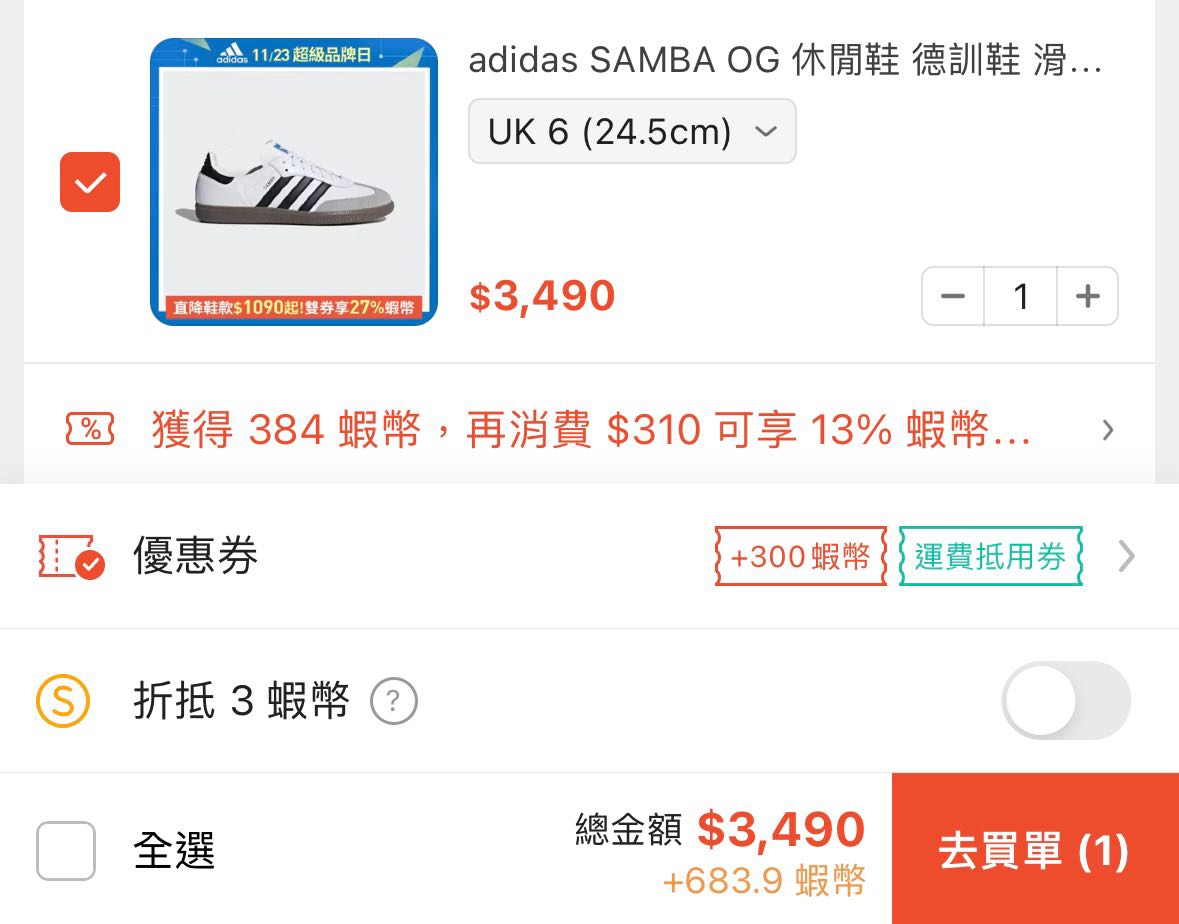Tap the minus icon to decrease quantity
Image resolution: width=1179 pixels, height=924 pixels.
952,295
